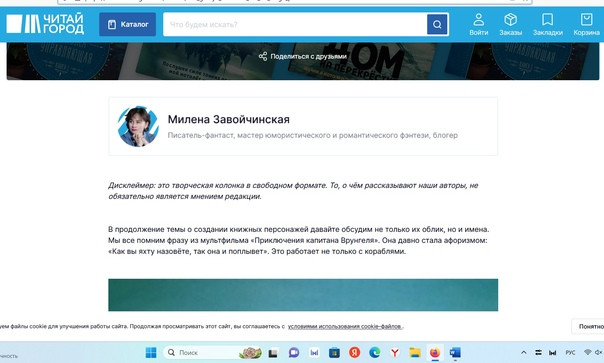Screen dimensions: 604x363
Task: Open the Каталог menu button
Action: (128, 24)
